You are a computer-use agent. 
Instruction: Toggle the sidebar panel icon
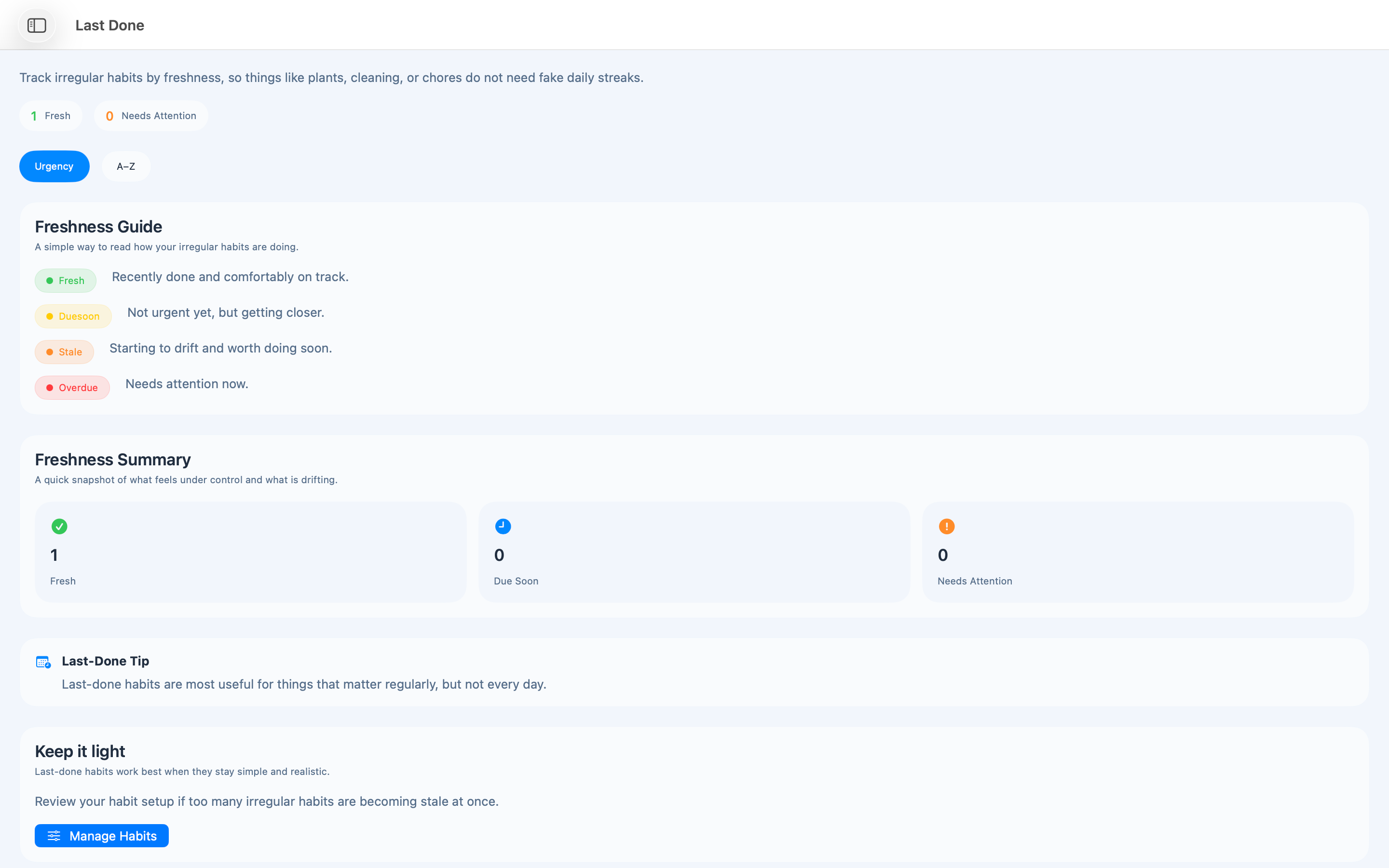(x=37, y=25)
